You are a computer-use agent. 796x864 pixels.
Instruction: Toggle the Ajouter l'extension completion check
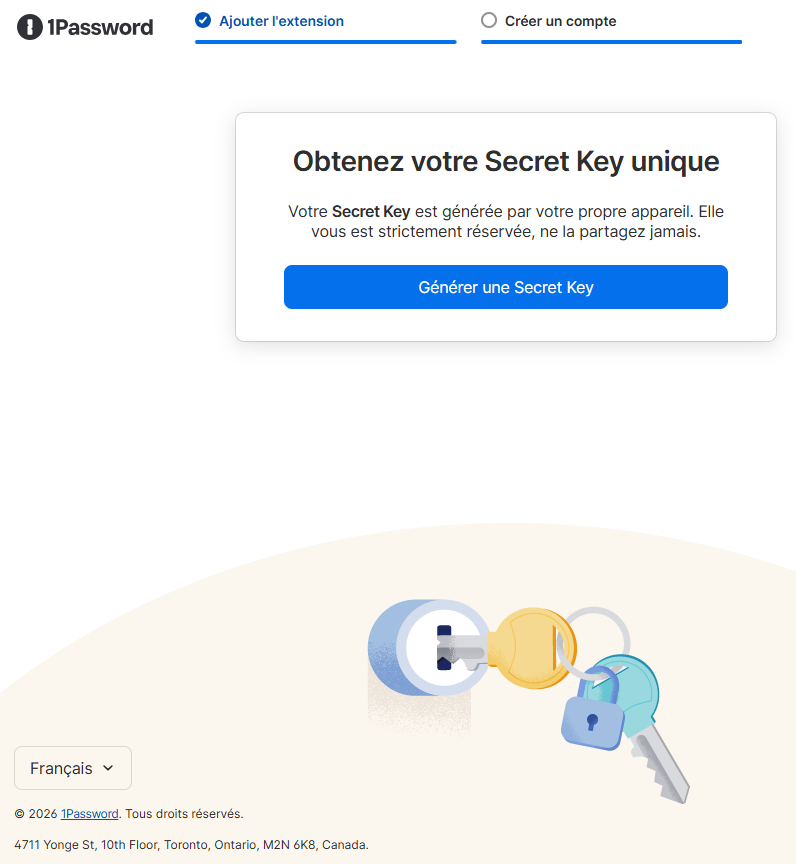click(203, 19)
